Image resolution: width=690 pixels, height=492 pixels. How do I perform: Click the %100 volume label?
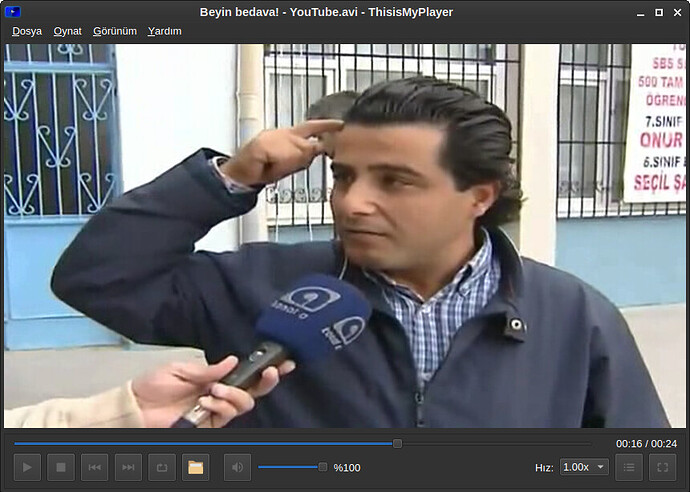pyautogui.click(x=347, y=467)
